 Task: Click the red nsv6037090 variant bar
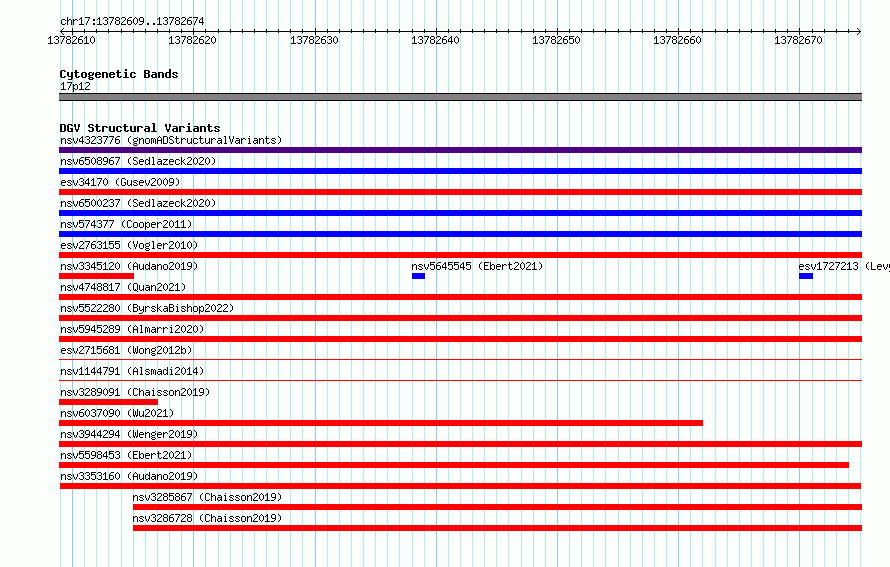pyautogui.click(x=381, y=423)
